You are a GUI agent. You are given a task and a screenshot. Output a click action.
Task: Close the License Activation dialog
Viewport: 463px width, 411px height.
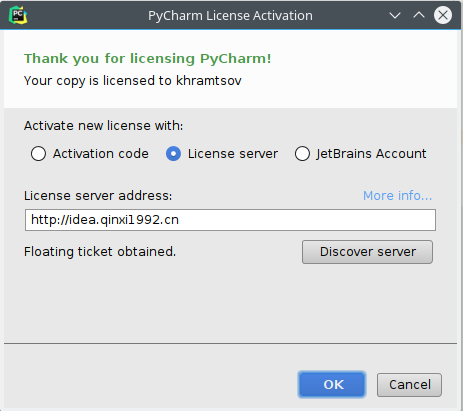pos(443,15)
